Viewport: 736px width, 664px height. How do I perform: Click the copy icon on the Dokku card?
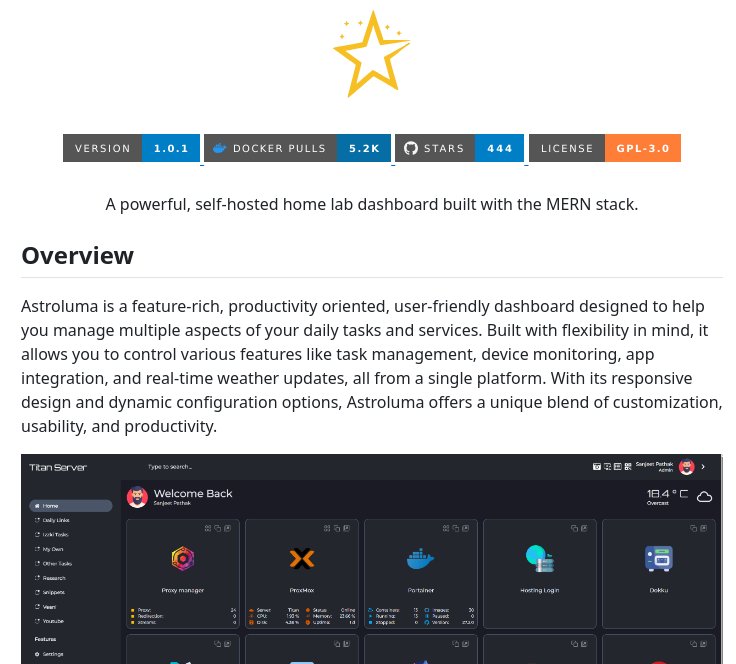pyautogui.click(x=694, y=528)
